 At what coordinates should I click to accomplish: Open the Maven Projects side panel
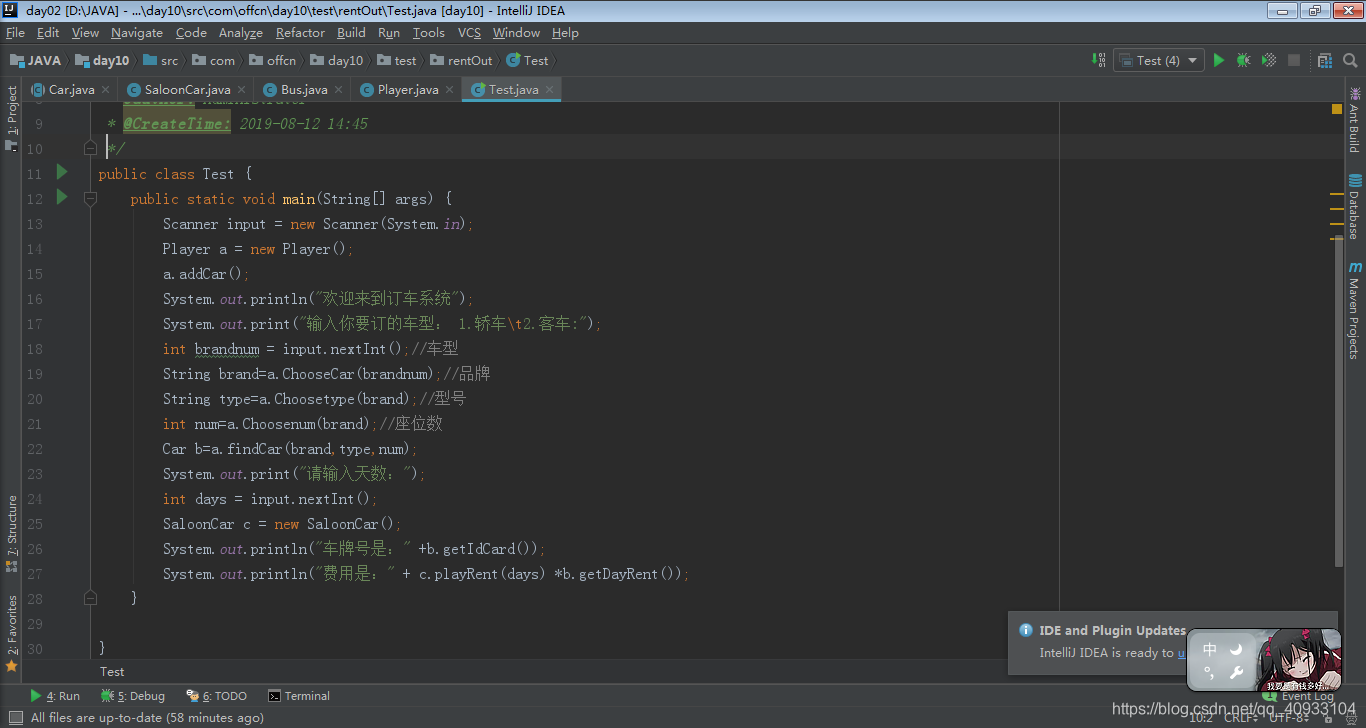(x=1354, y=310)
